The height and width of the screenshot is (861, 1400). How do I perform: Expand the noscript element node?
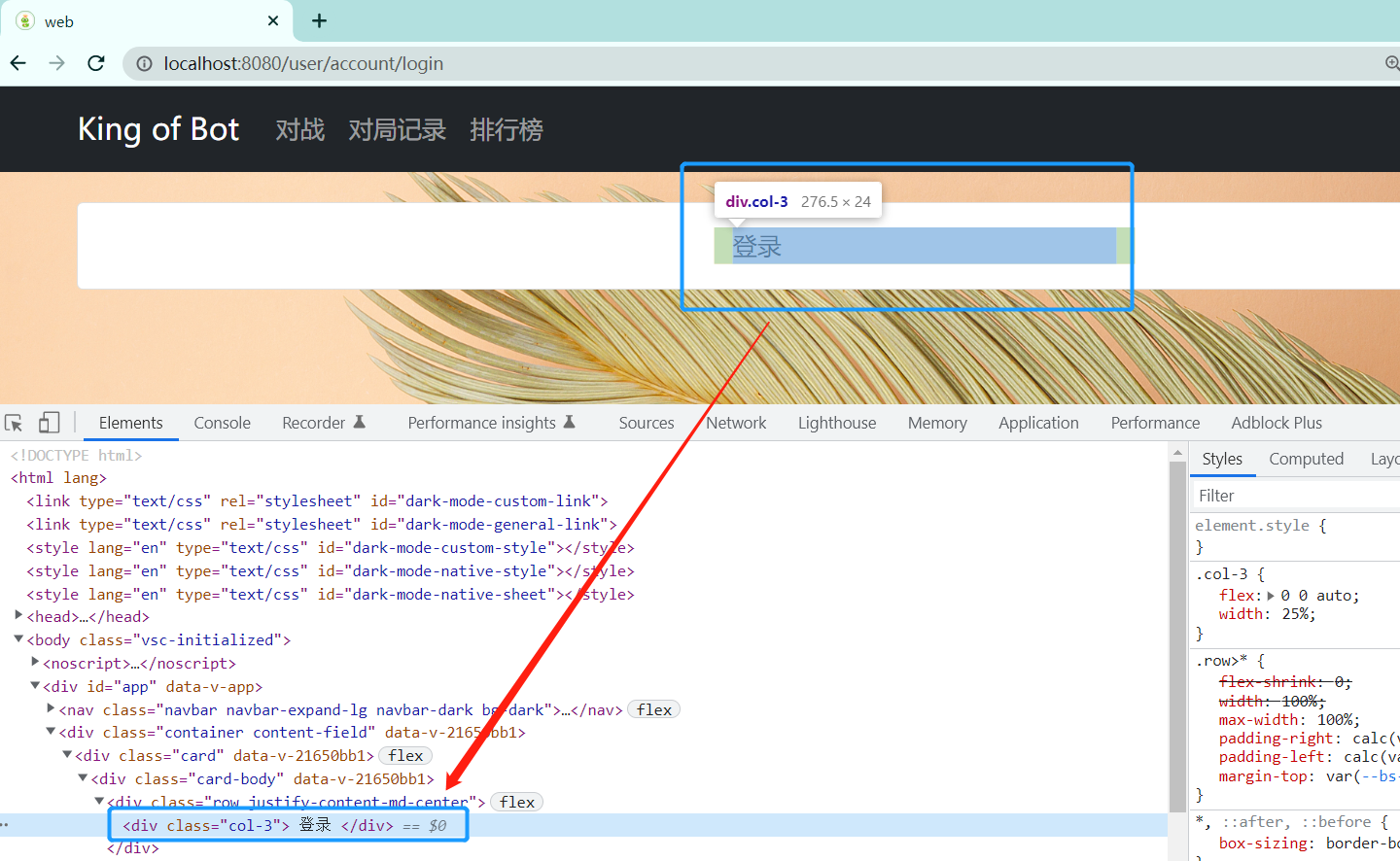[35, 662]
